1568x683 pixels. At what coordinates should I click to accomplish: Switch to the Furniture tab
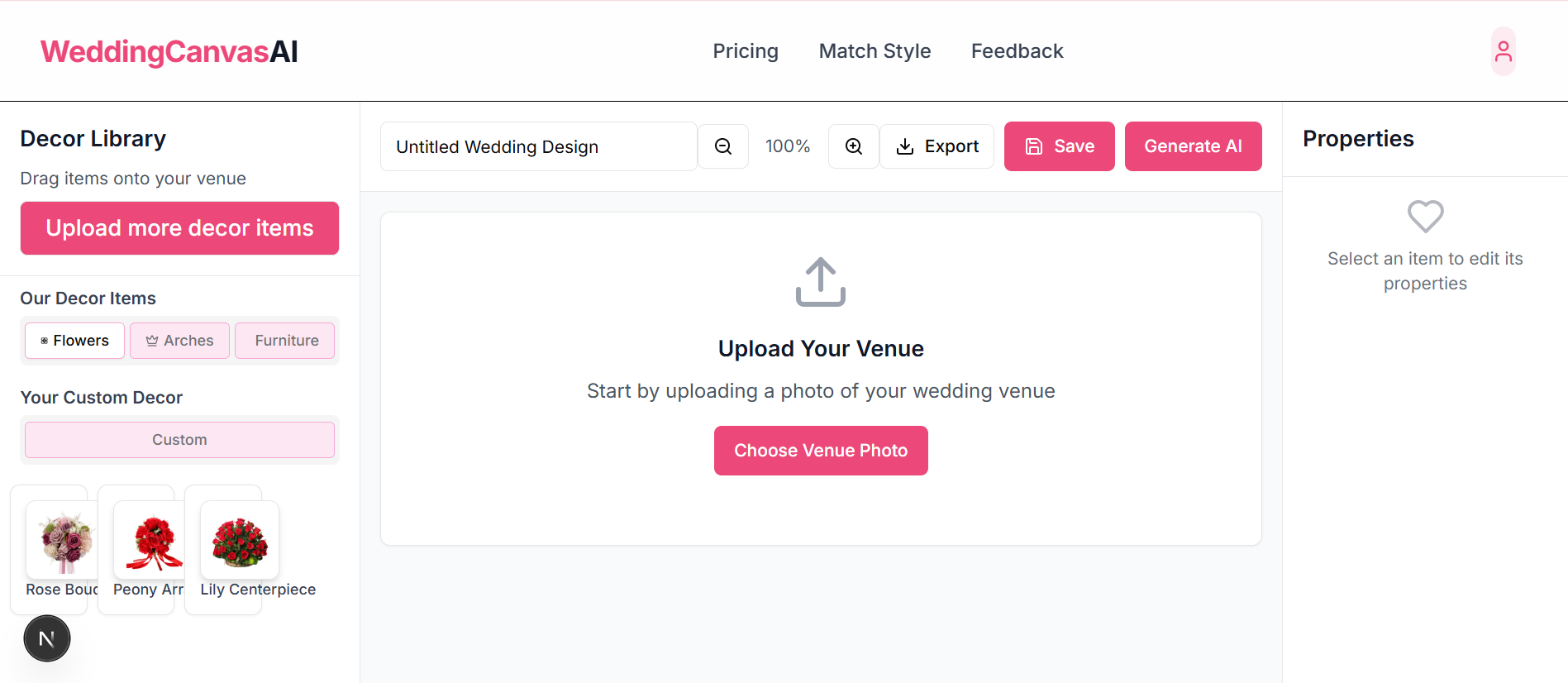point(285,341)
